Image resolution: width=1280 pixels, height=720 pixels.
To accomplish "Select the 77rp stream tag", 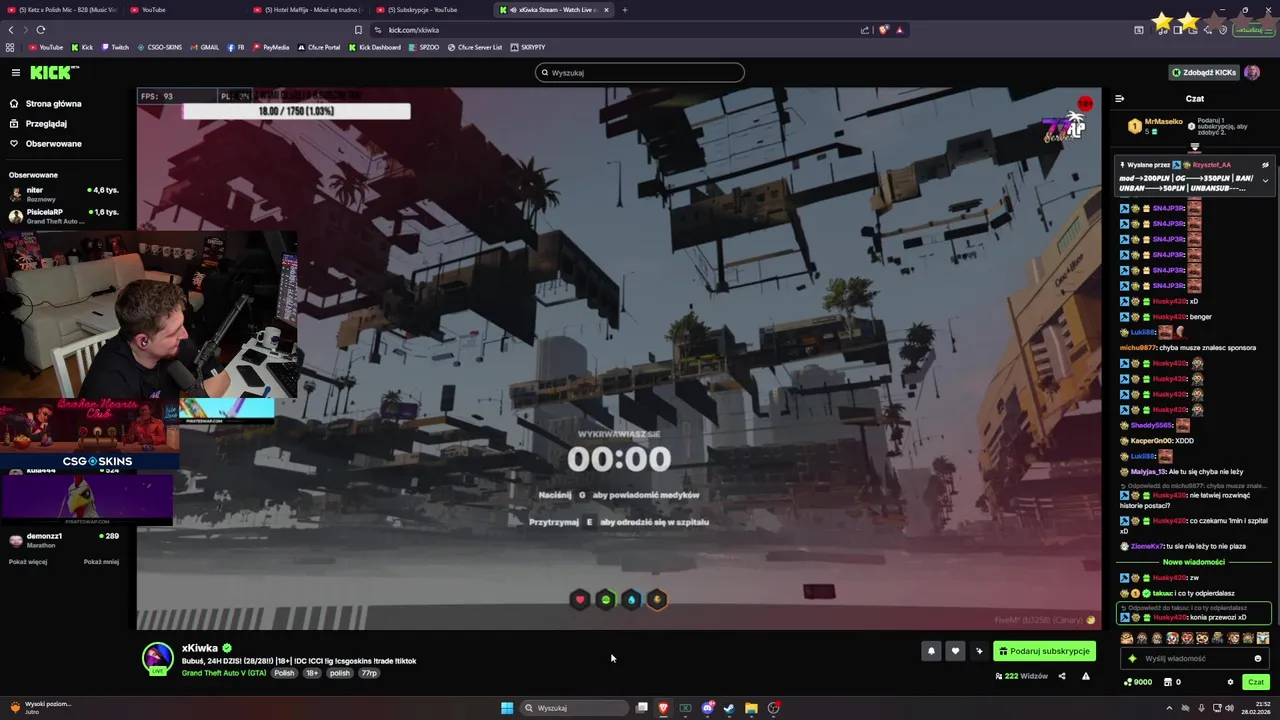I will [369, 673].
